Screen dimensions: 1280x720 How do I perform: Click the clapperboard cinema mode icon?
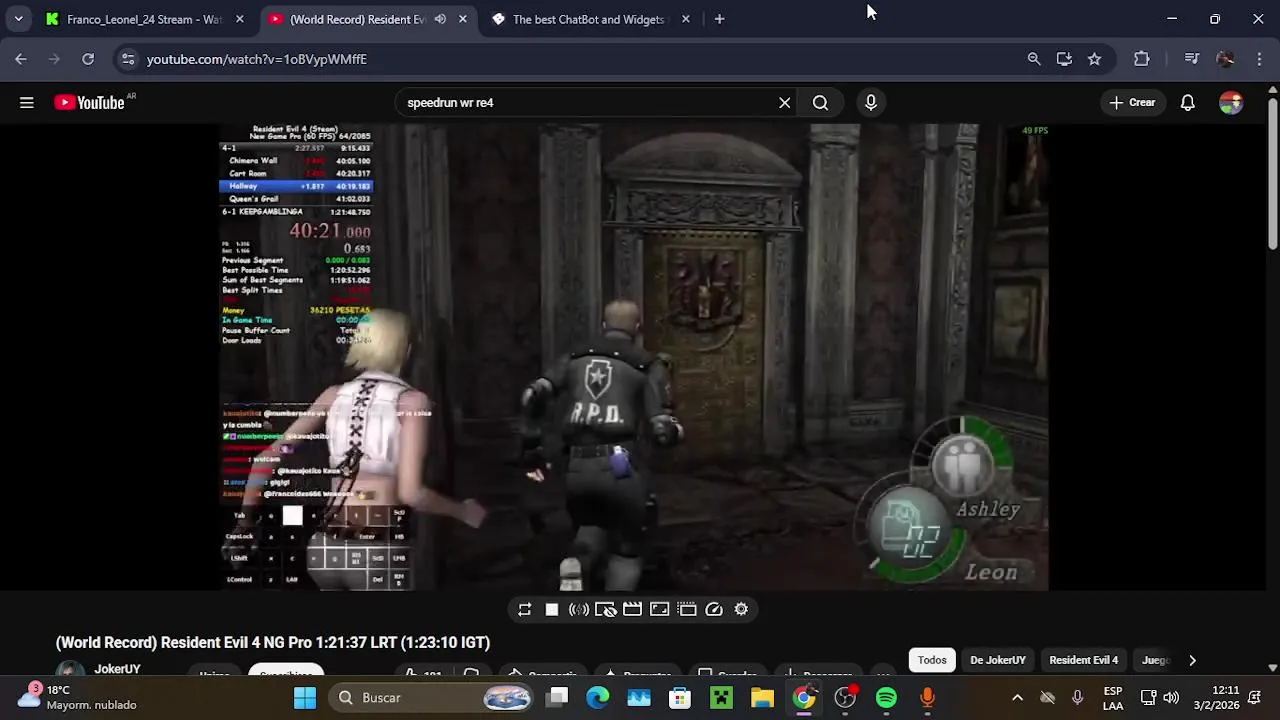pyautogui.click(x=632, y=609)
